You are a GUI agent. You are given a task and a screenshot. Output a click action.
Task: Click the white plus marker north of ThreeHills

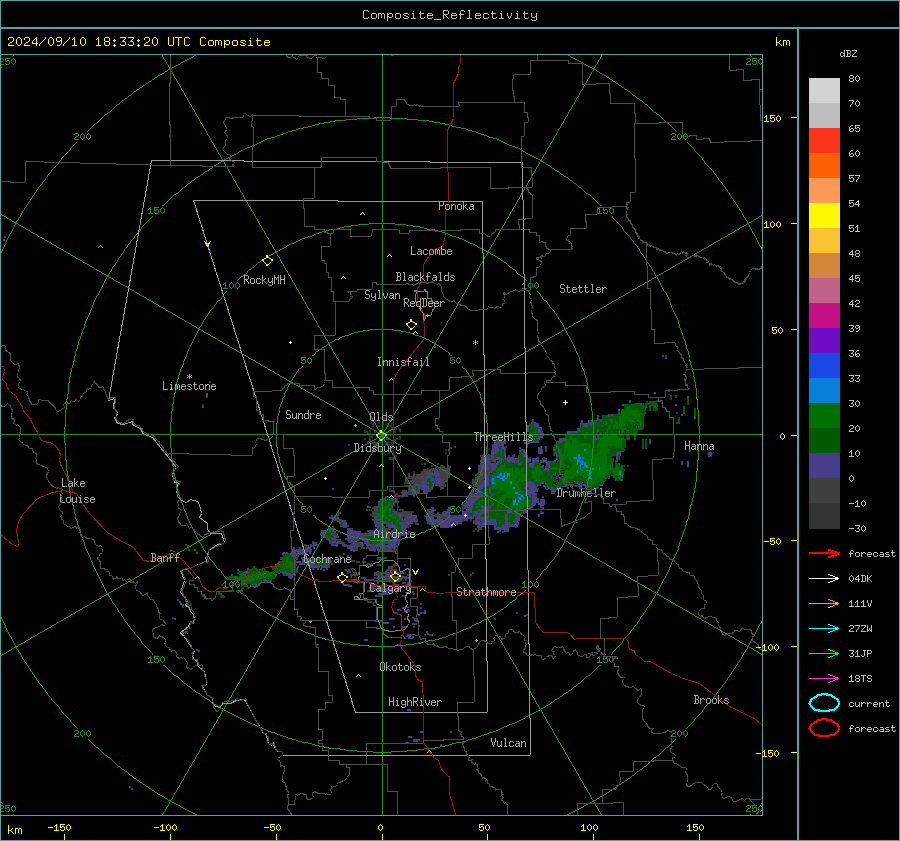coord(565,402)
